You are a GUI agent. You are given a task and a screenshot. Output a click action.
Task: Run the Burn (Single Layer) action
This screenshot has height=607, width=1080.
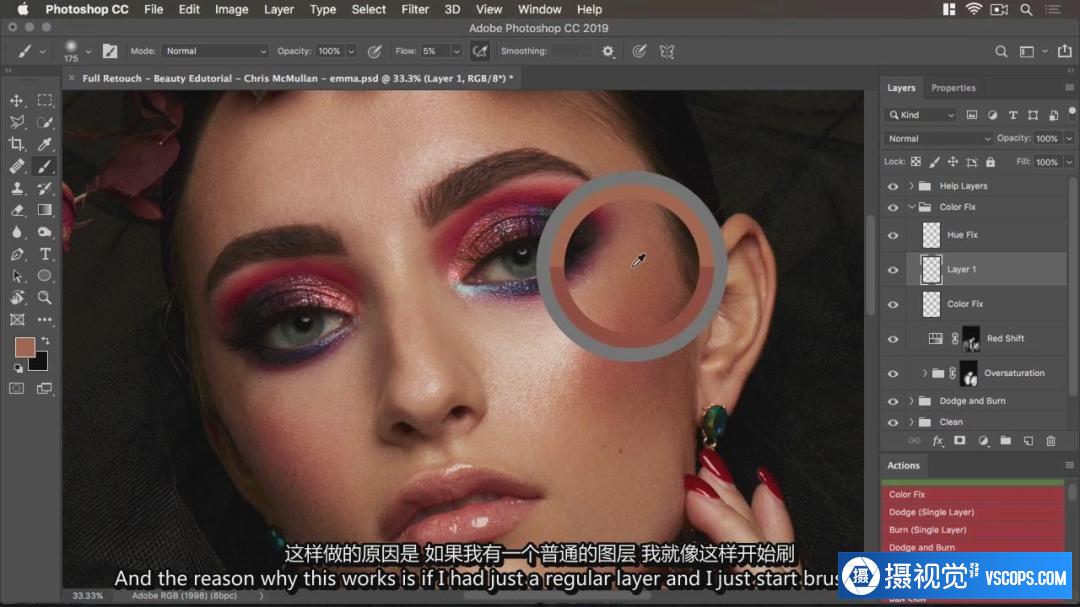[973, 531]
